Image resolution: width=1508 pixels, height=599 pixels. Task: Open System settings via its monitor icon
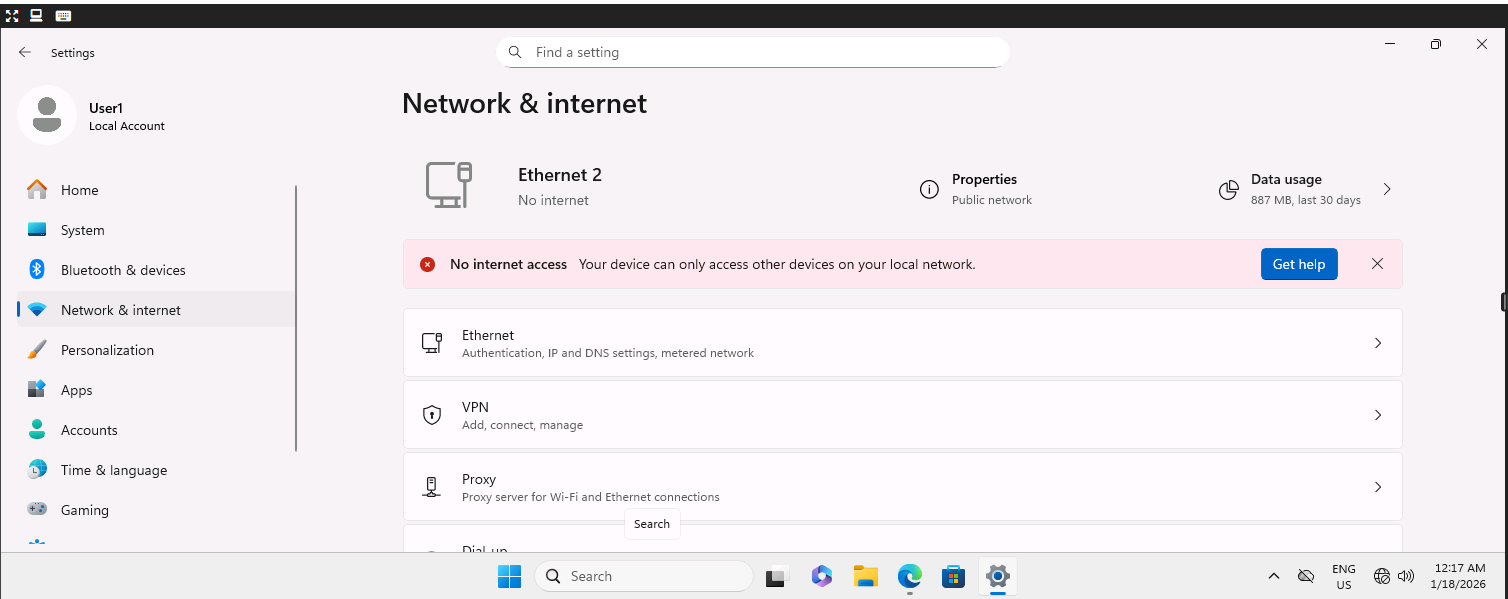(x=37, y=229)
